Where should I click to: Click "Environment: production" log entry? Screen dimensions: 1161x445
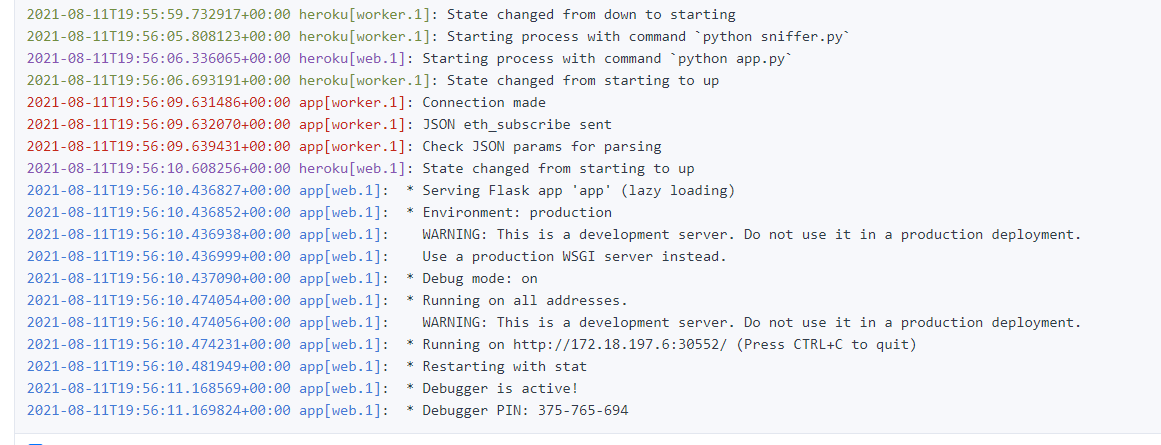pos(517,213)
